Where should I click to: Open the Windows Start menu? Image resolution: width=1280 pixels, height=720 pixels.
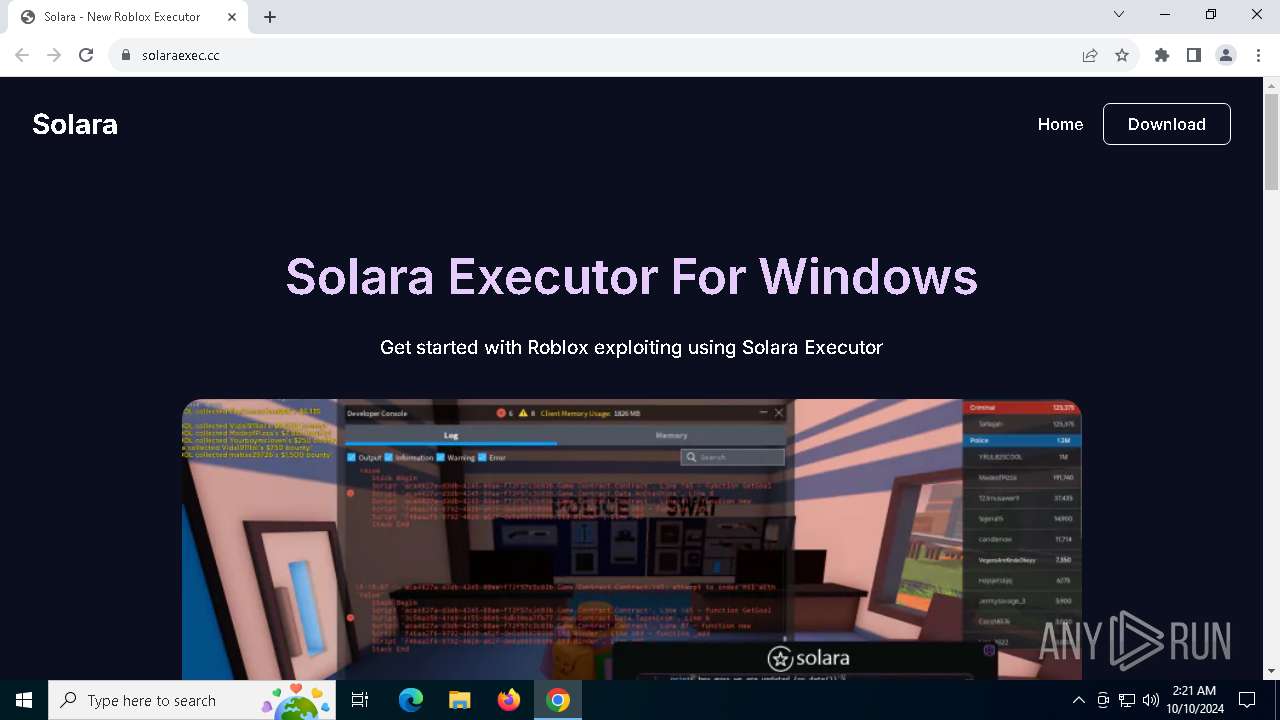[x=24, y=700]
